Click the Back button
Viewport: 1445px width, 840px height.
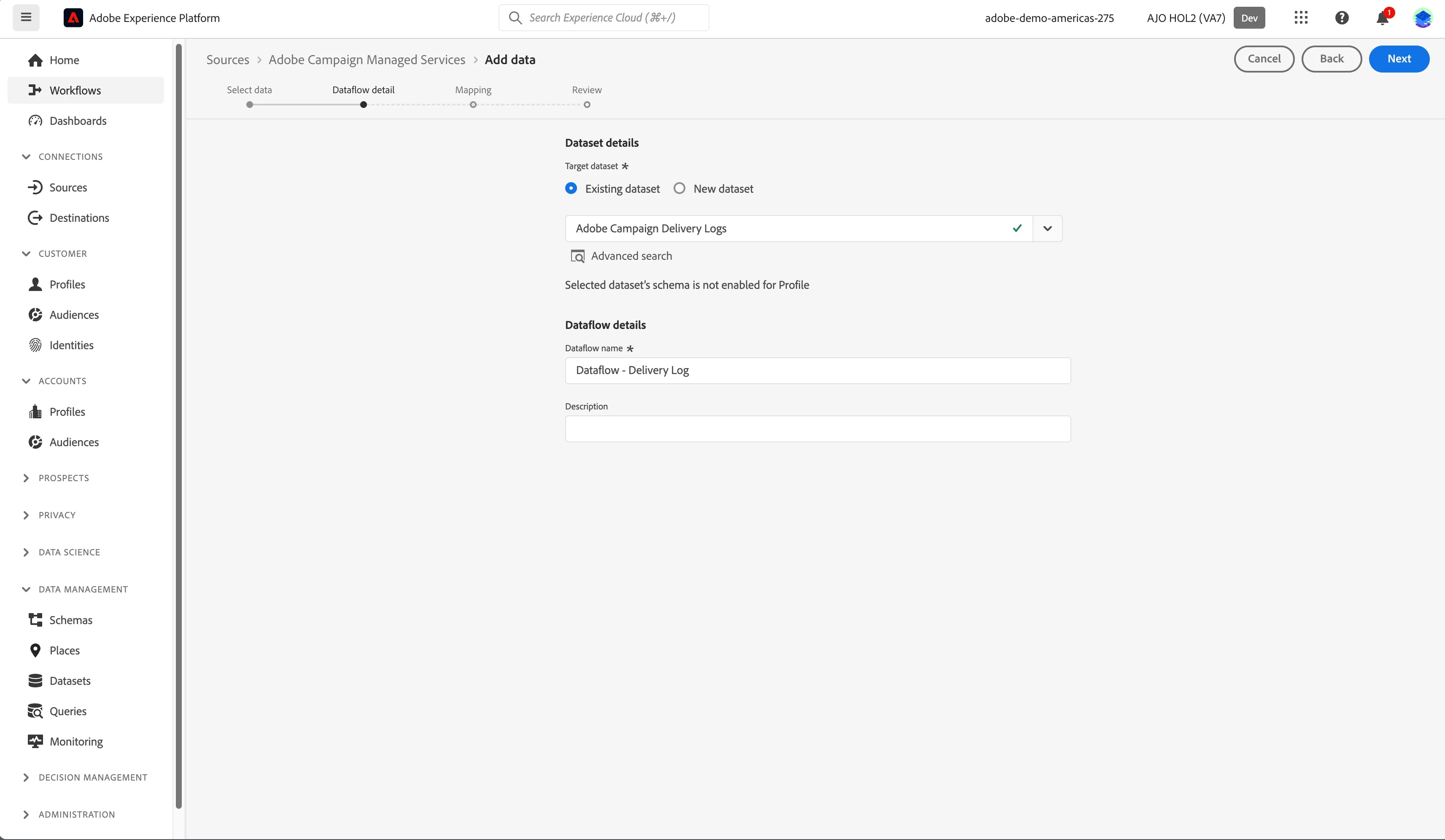coord(1332,59)
